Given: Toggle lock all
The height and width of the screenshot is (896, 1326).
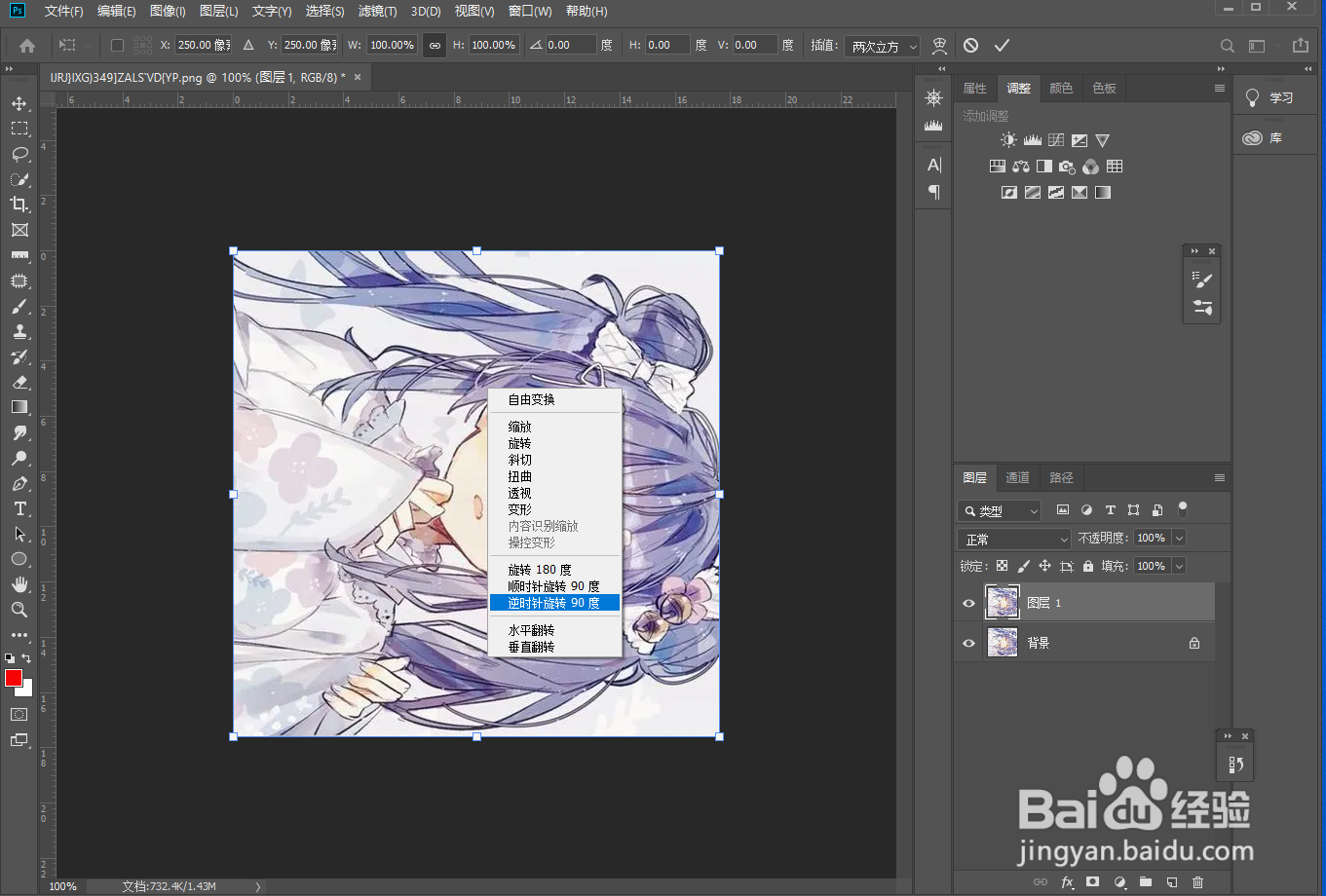Looking at the screenshot, I should [x=1088, y=566].
